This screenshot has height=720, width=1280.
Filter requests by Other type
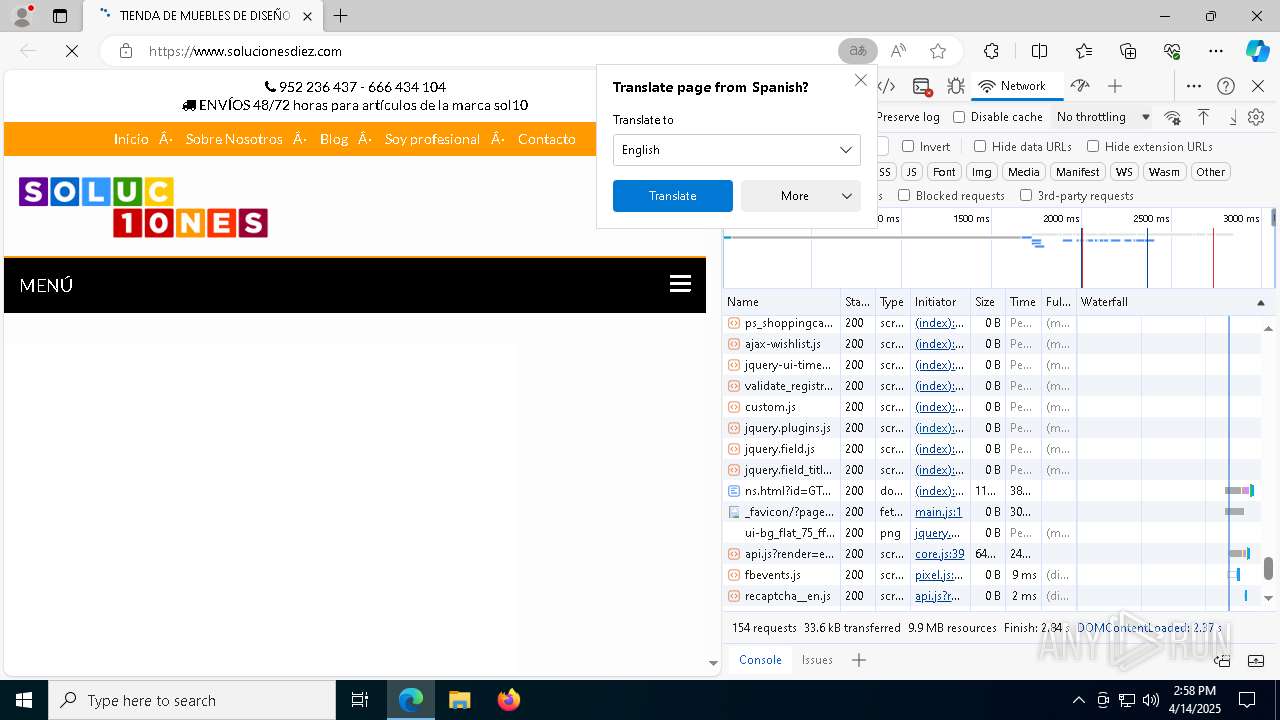1211,172
